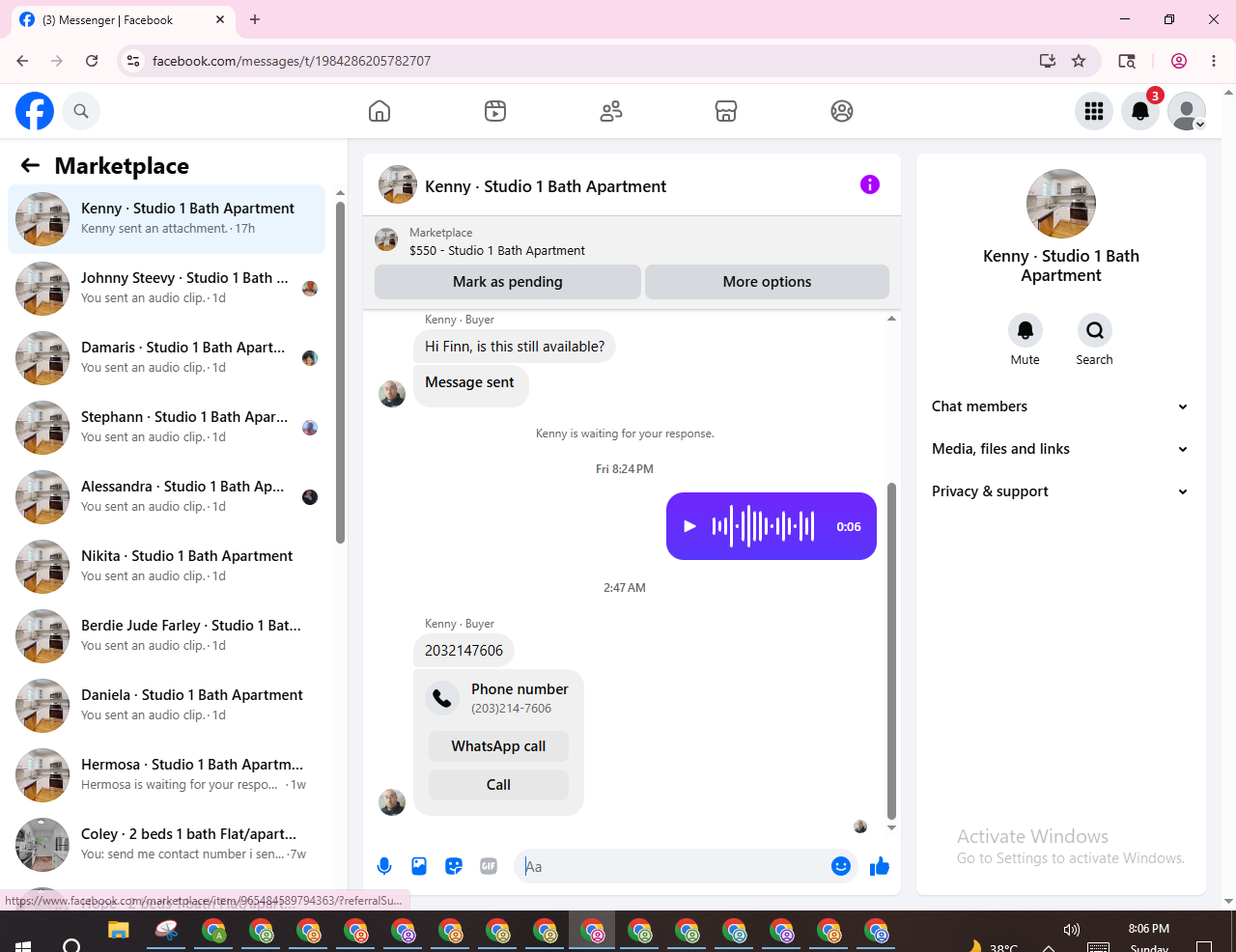Start a WhatsApp call to Kenny

pyautogui.click(x=498, y=746)
